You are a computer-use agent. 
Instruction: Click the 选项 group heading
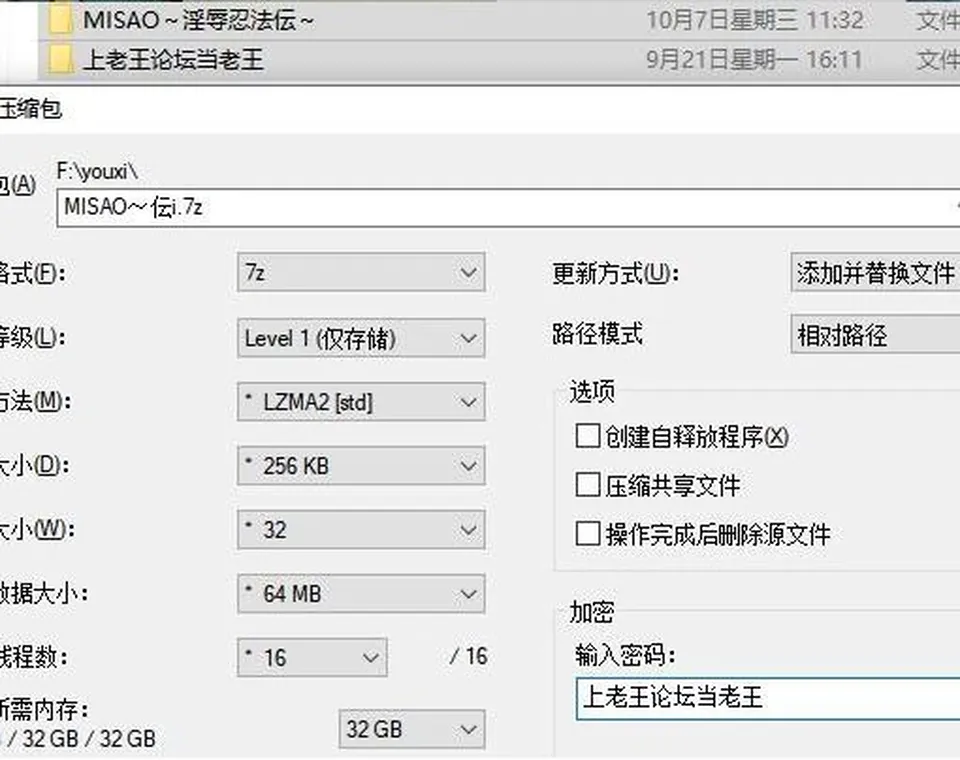pyautogui.click(x=592, y=392)
